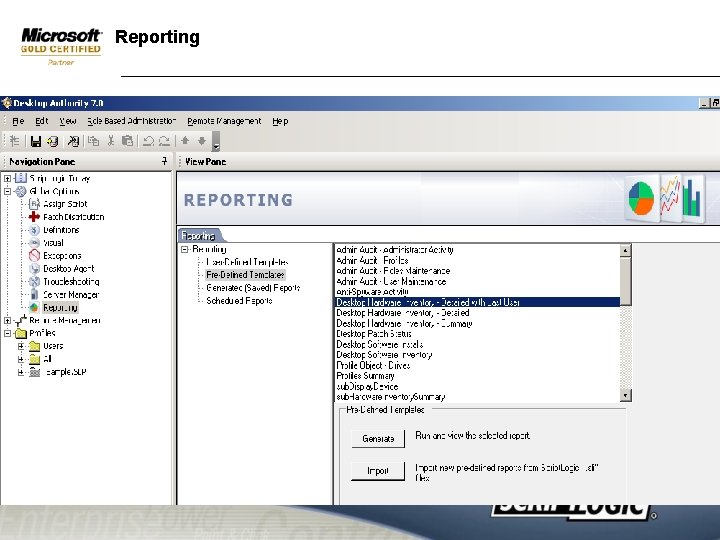Click the Exceptions prohibited icon
Viewport: 720px width, 540px height.
coord(34,255)
